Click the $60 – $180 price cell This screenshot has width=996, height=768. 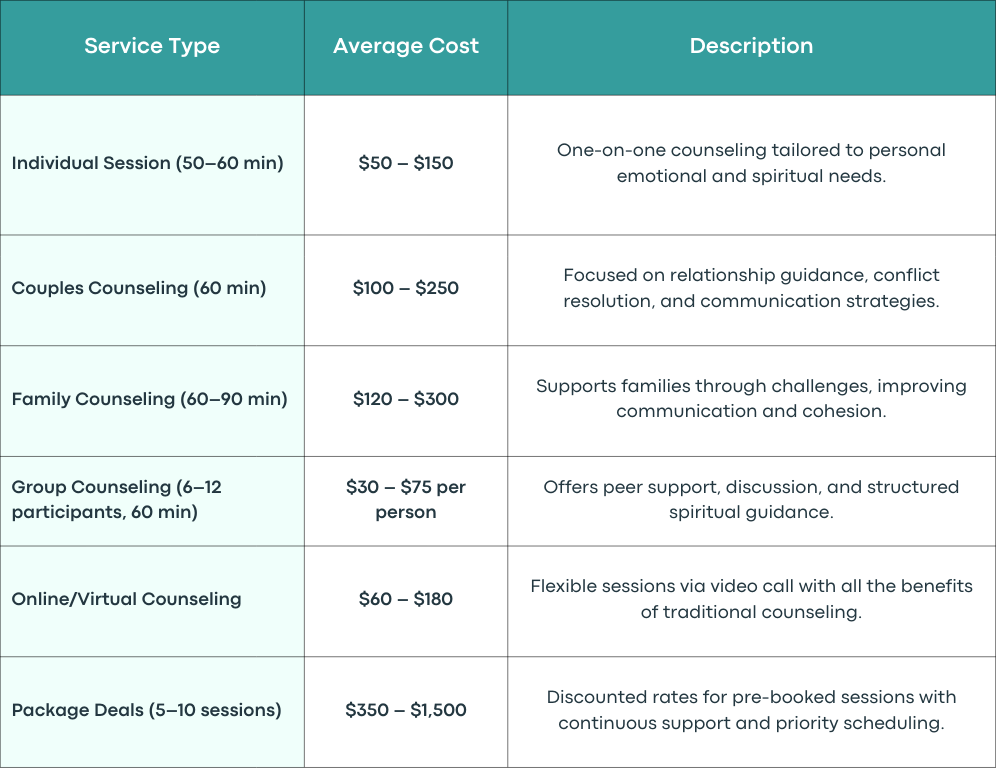point(406,599)
